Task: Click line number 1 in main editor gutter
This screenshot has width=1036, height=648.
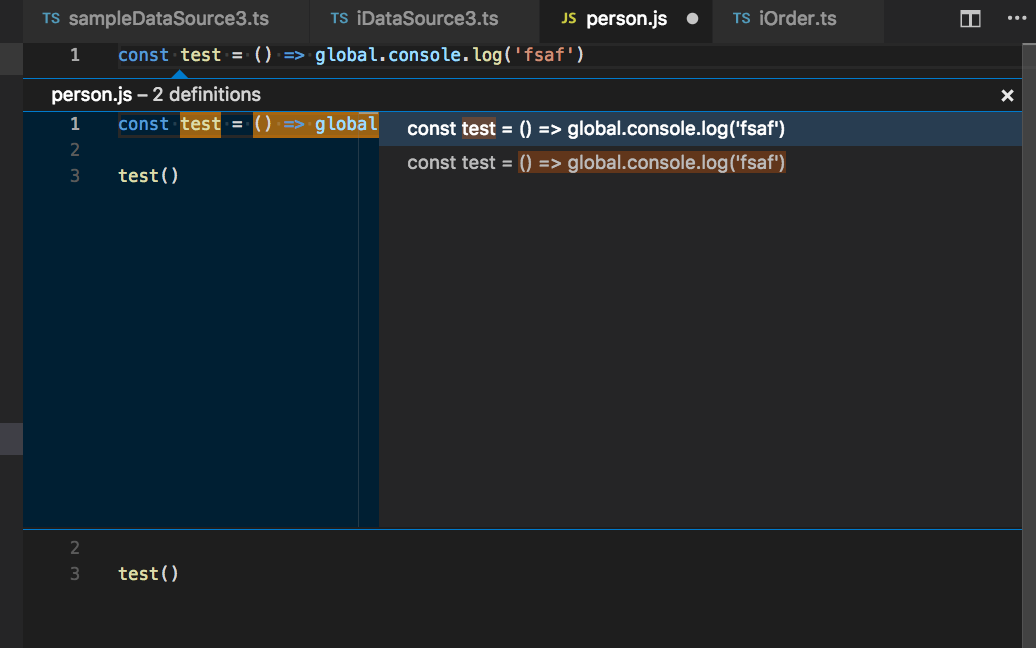Action: [75, 55]
